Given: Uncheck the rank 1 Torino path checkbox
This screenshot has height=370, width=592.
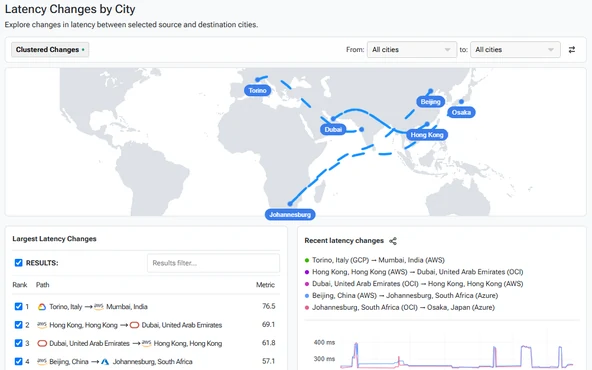Looking at the screenshot, I should [18, 306].
